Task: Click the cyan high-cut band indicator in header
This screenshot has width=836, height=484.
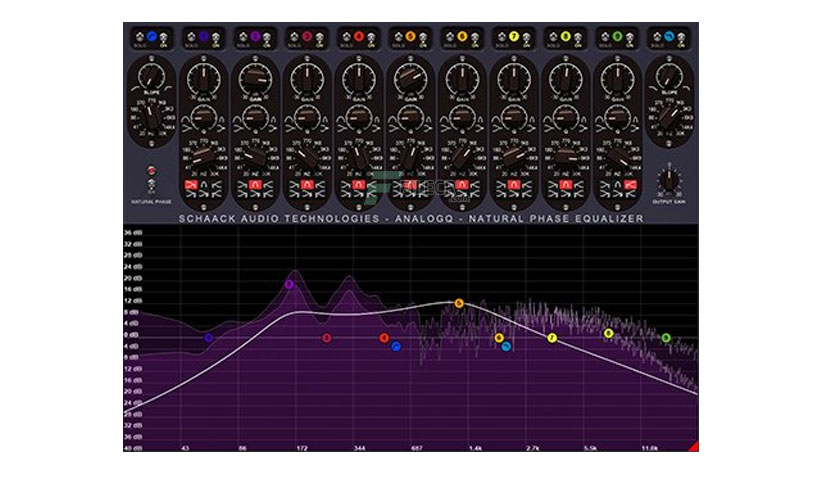Action: click(669, 37)
